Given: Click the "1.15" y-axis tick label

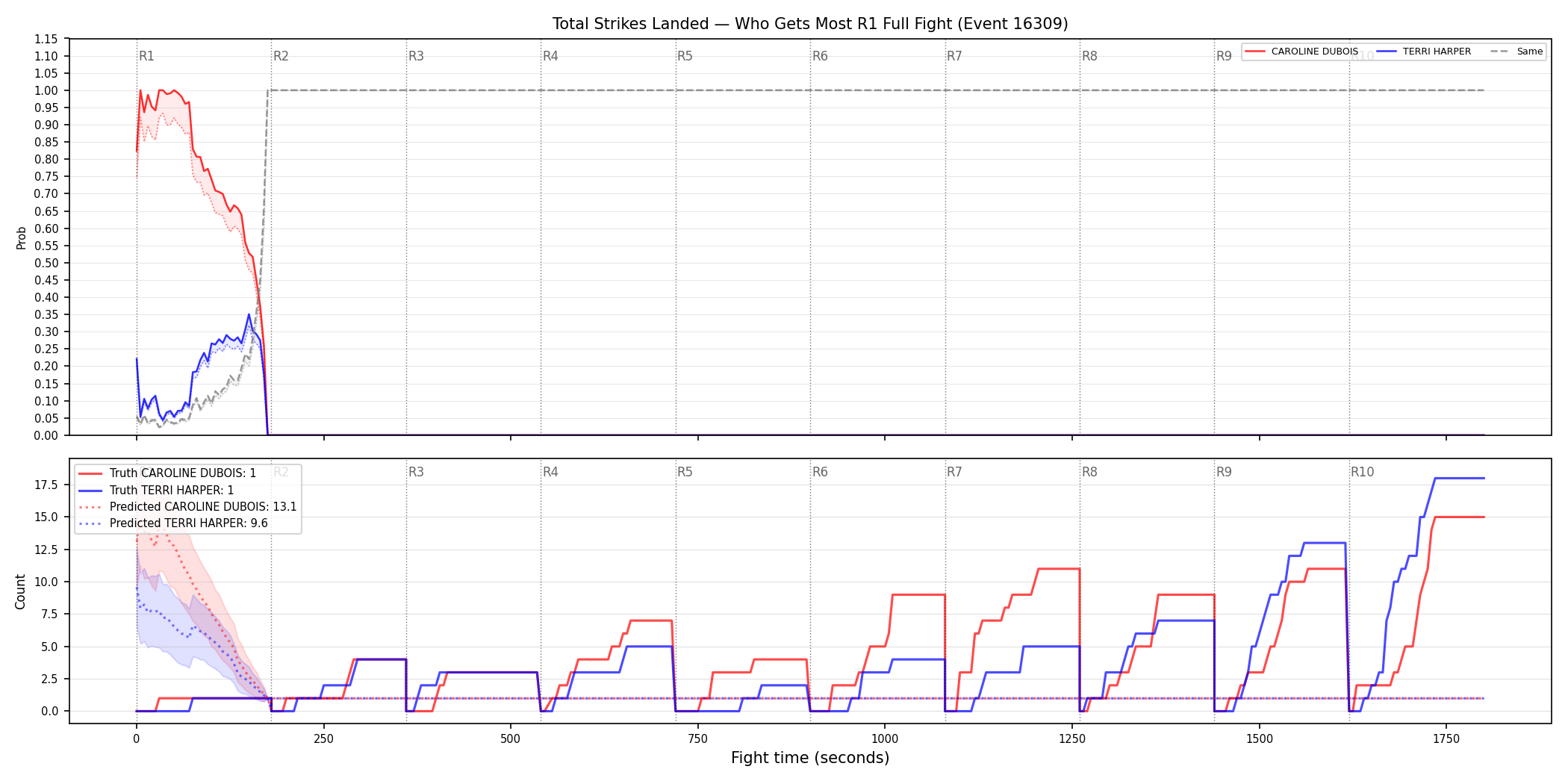Looking at the screenshot, I should coord(46,39).
